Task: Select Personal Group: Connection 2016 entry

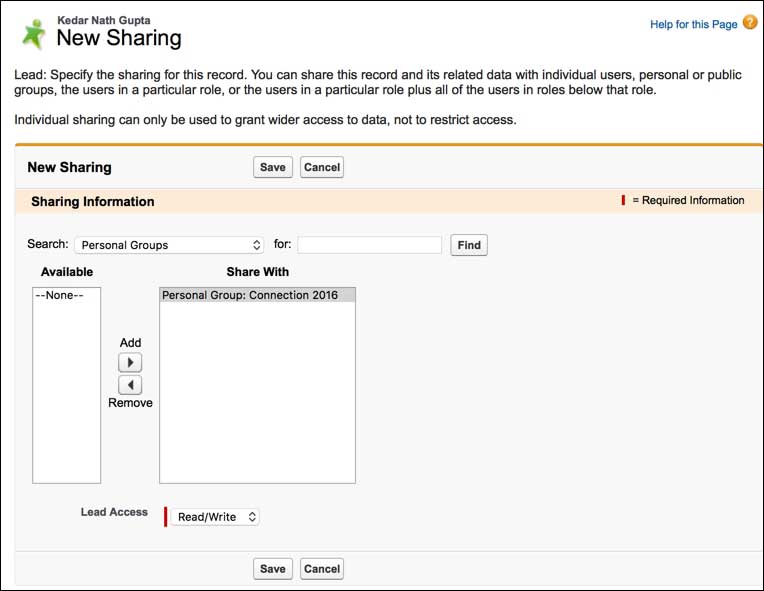Action: click(x=250, y=296)
